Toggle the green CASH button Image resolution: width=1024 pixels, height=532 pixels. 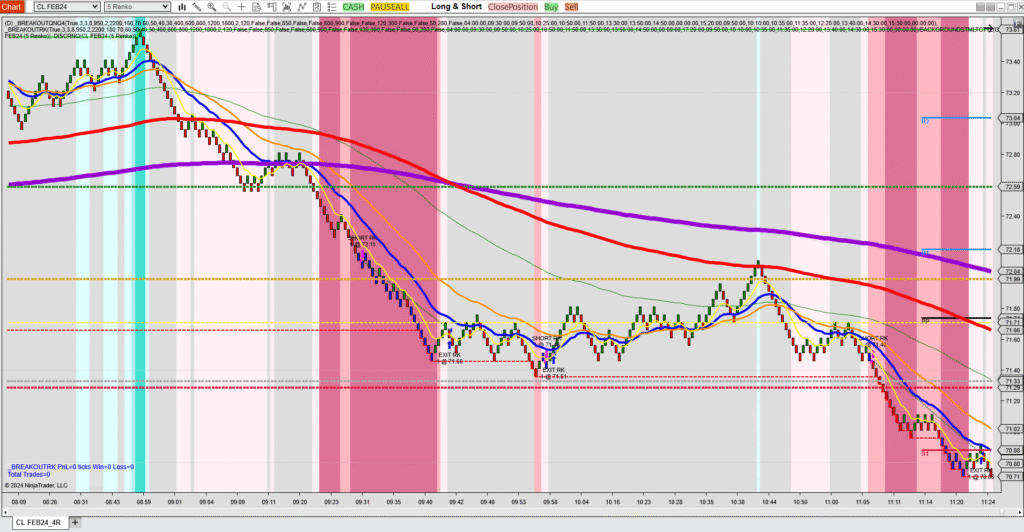353,7
